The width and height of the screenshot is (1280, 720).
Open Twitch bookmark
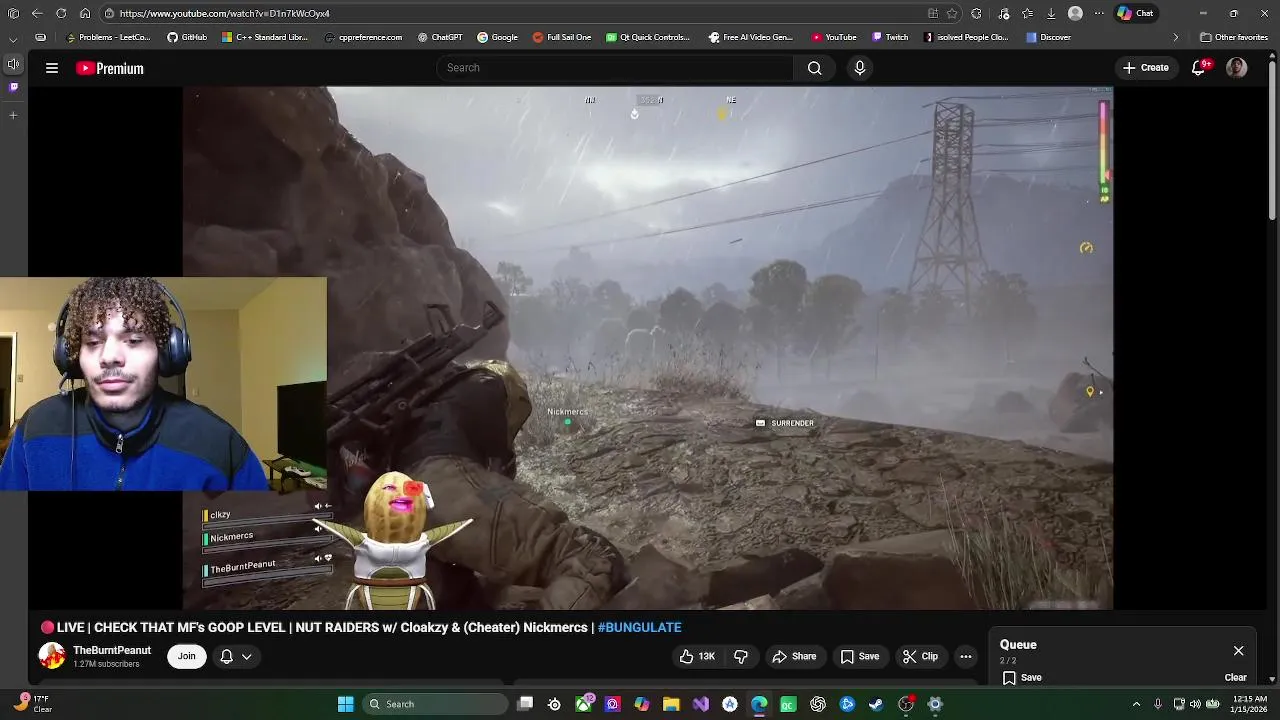[x=890, y=37]
